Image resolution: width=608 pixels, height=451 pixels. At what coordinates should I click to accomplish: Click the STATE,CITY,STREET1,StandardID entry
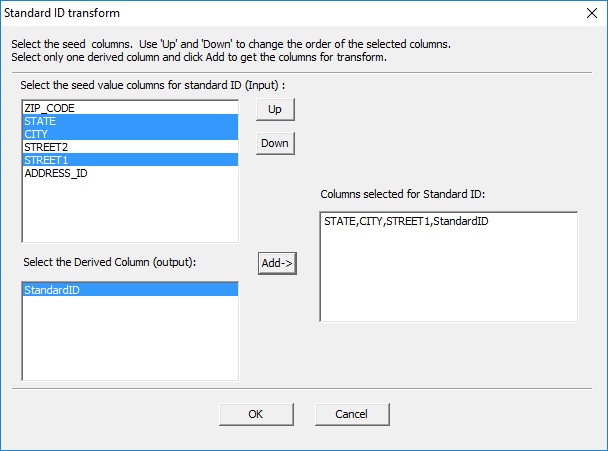(406, 221)
